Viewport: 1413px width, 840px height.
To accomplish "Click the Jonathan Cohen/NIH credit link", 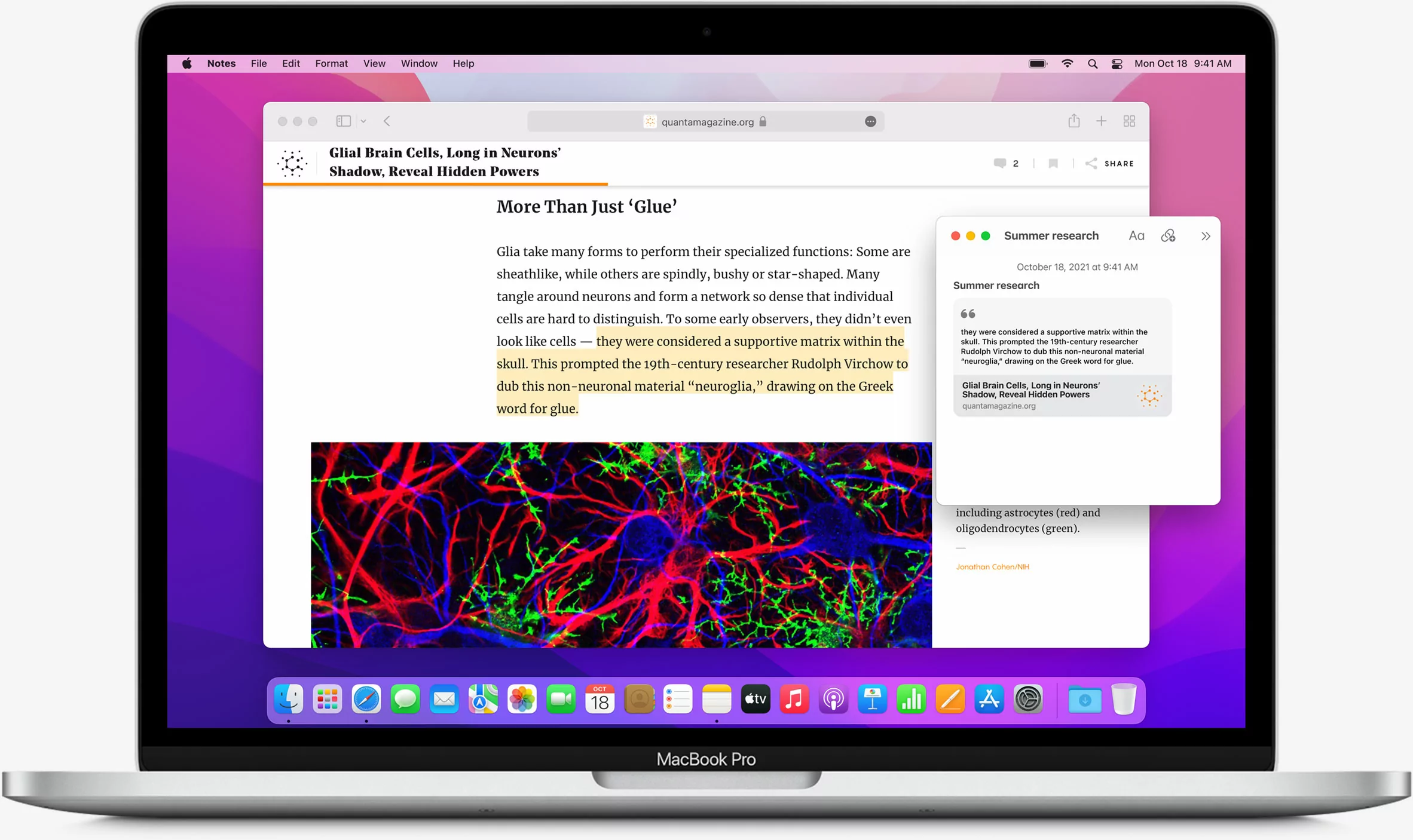I will pos(992,567).
